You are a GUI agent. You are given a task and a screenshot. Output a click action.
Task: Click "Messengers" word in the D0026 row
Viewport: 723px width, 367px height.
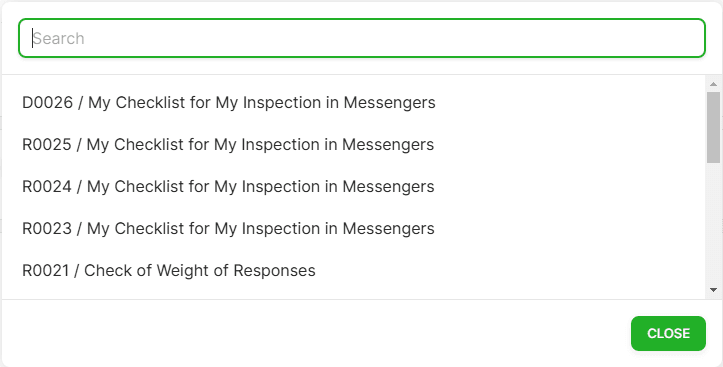(390, 102)
